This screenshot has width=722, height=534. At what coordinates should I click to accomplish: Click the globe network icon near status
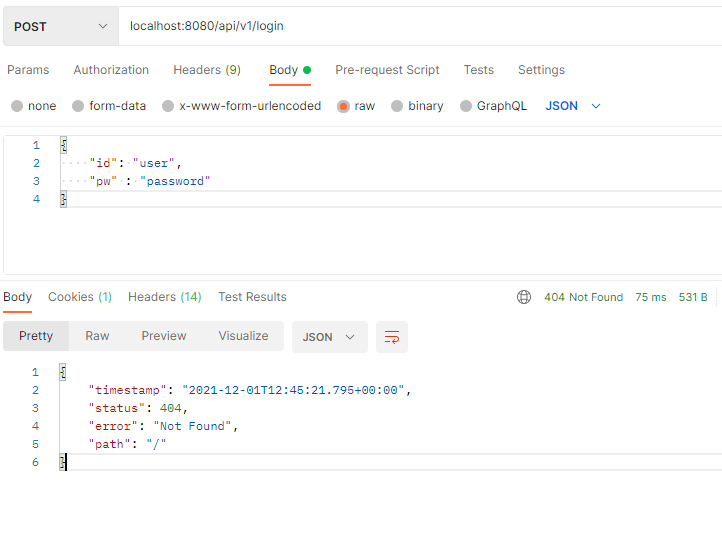click(x=524, y=297)
